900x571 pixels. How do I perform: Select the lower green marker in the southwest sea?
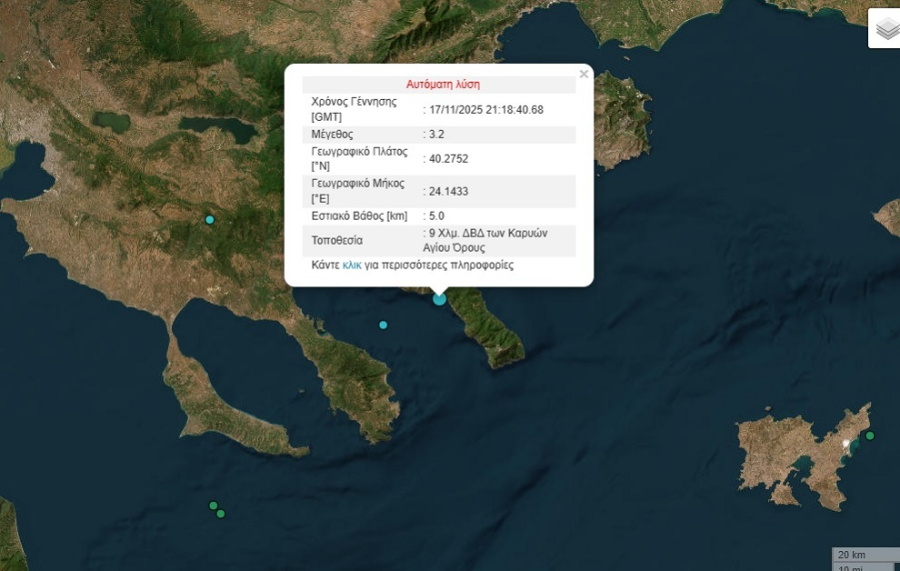pos(221,514)
